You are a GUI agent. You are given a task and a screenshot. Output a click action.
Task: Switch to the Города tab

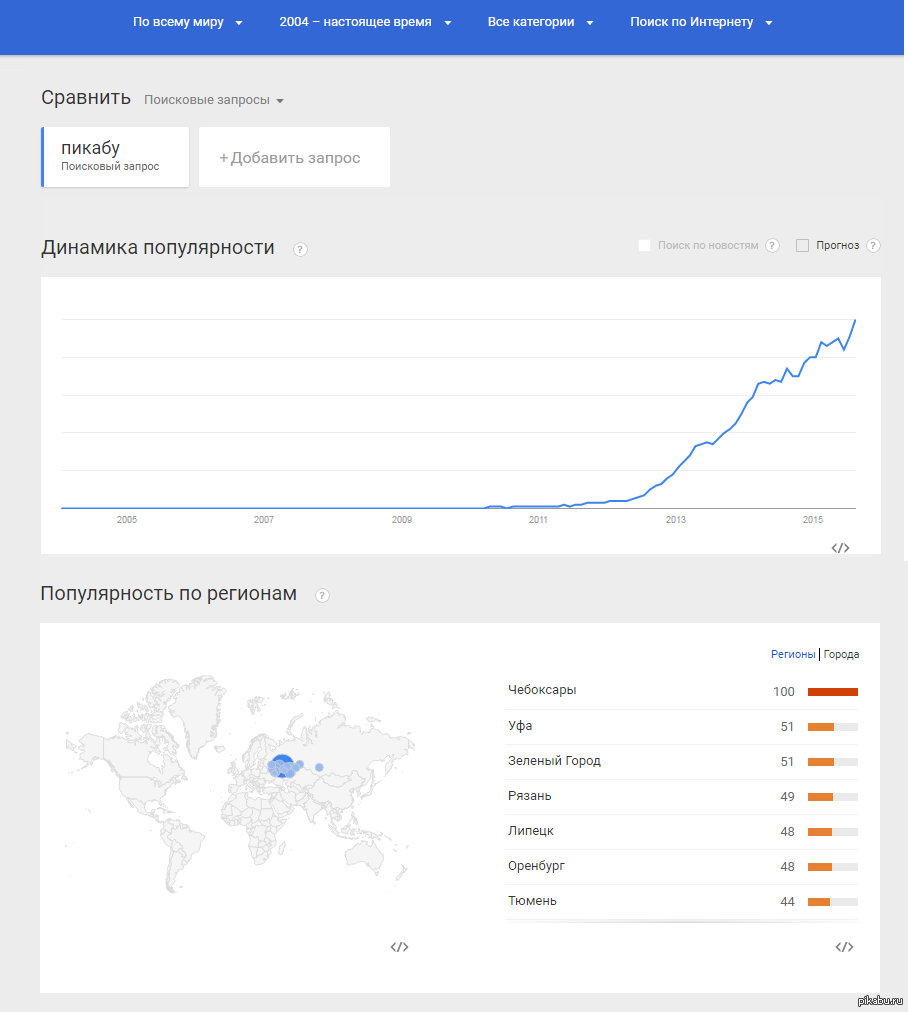tap(841, 654)
